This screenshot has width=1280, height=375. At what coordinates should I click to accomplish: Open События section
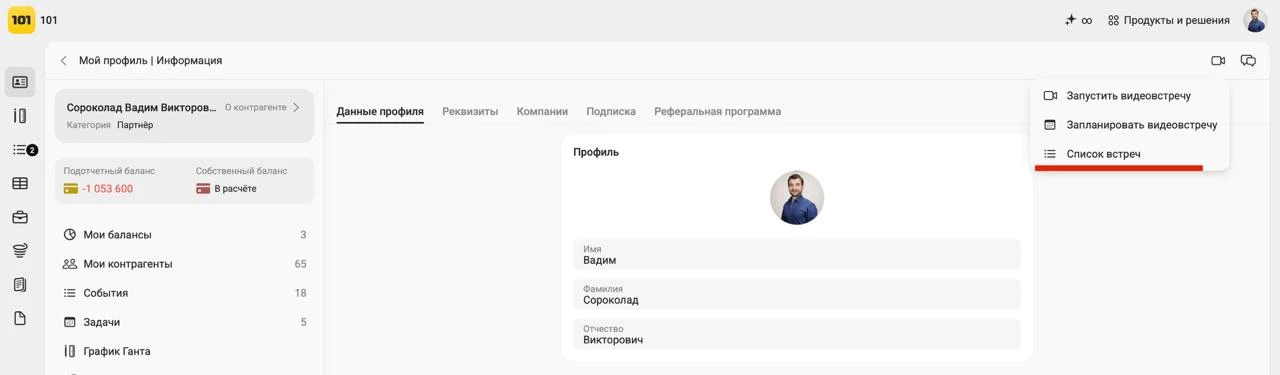[184, 293]
